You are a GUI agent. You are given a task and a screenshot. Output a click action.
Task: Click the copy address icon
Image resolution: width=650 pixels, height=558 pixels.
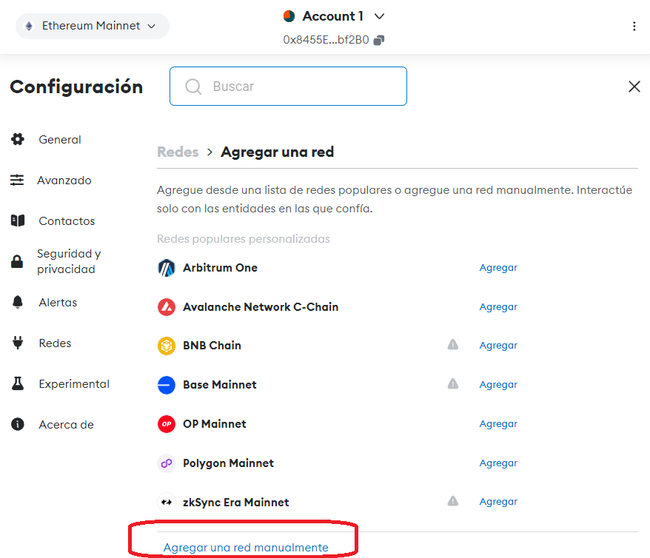(x=379, y=40)
